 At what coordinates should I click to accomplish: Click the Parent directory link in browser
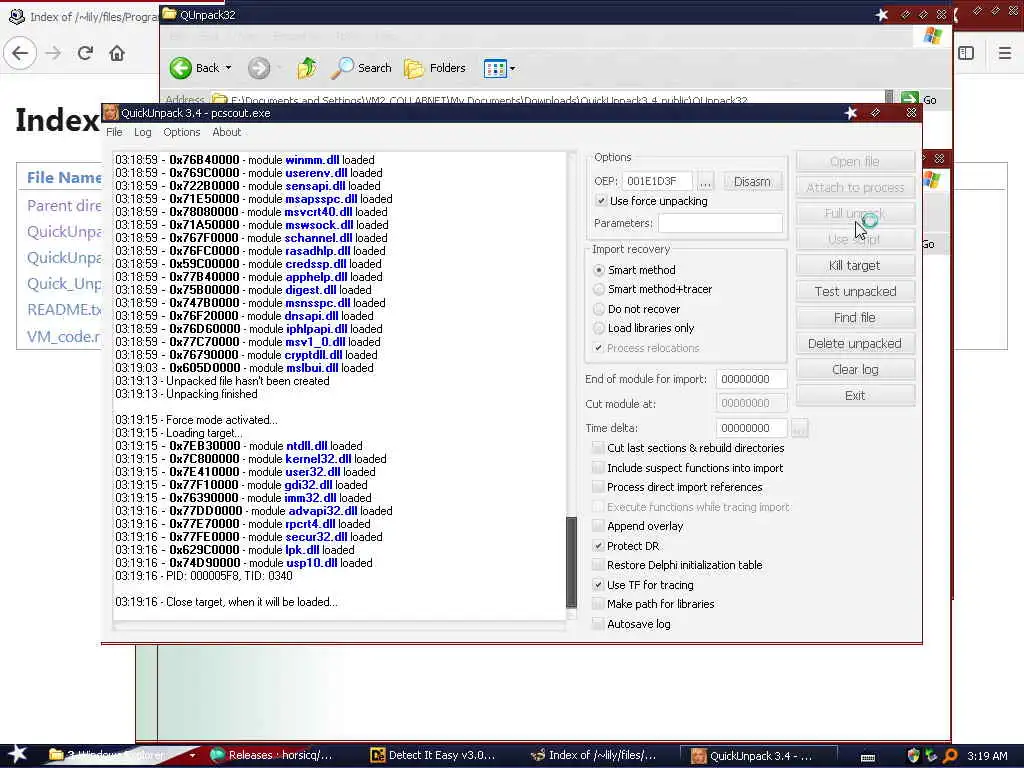64,206
